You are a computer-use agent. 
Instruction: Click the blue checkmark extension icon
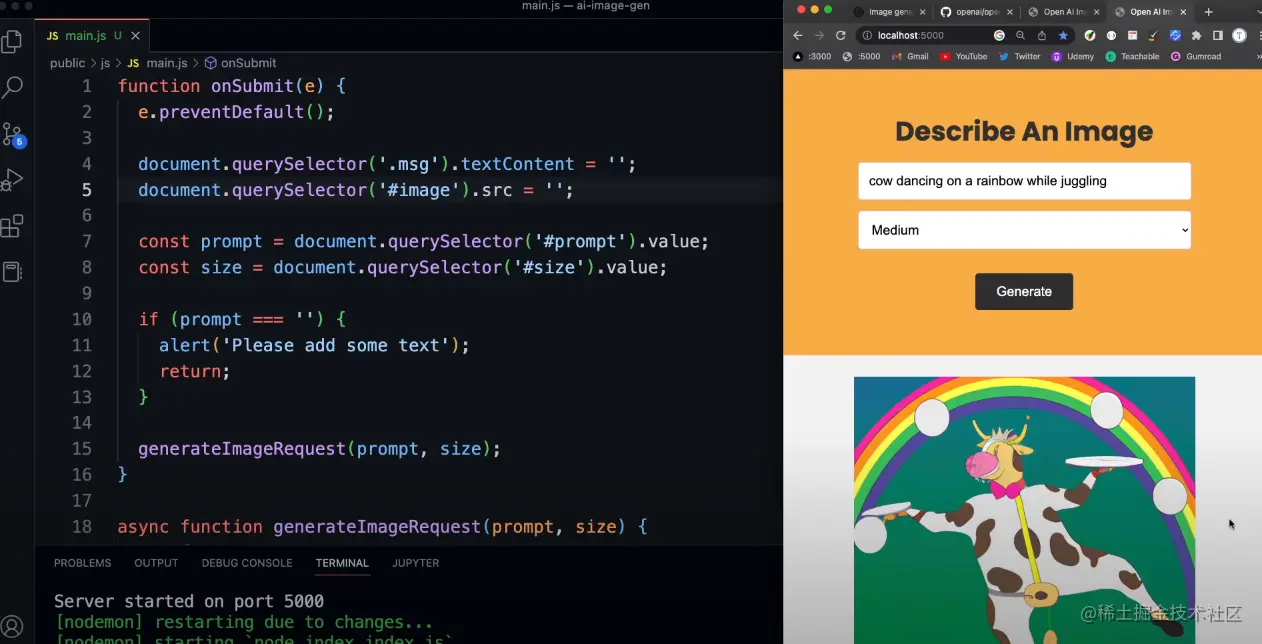[1175, 35]
